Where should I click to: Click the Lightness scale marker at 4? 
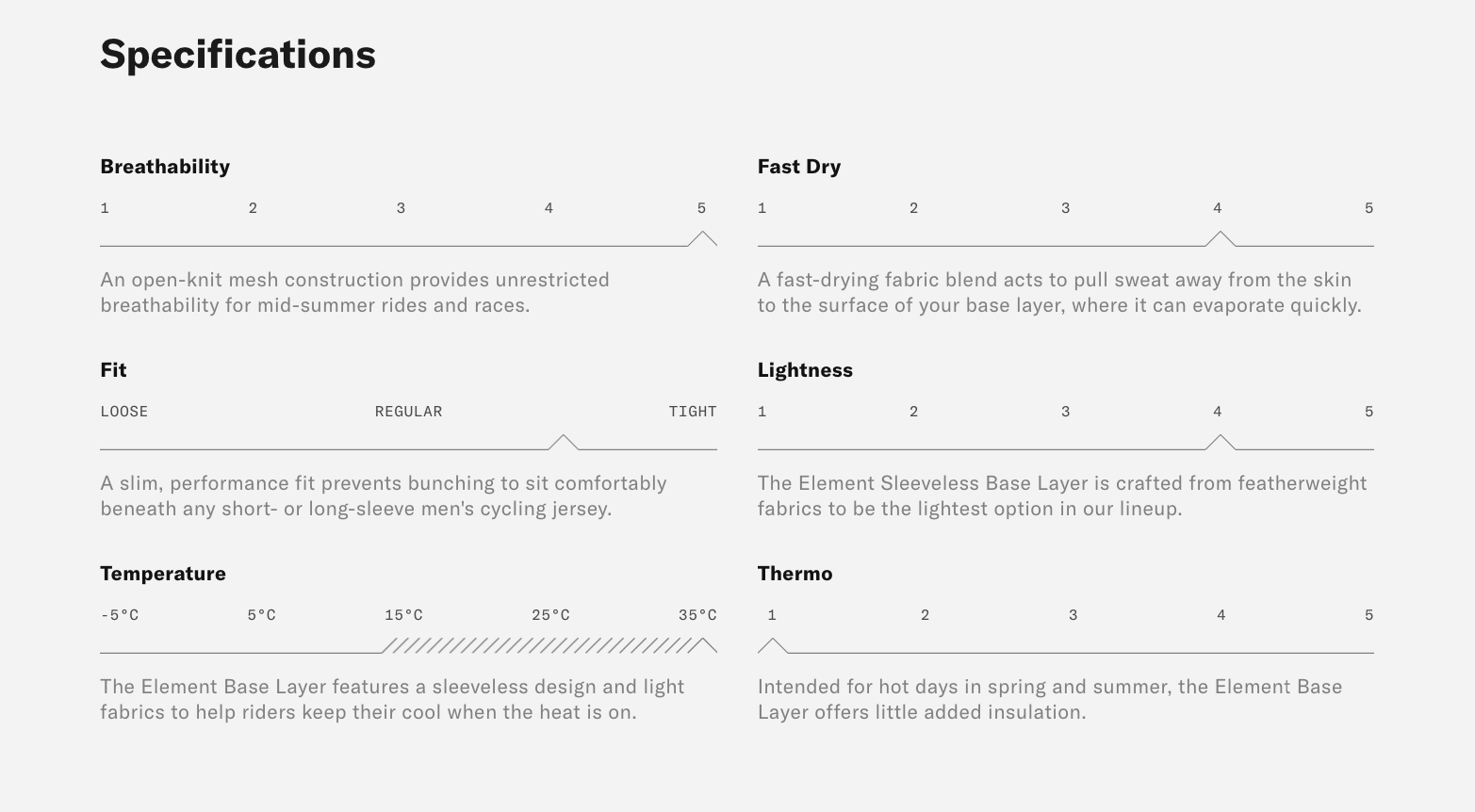pos(1220,442)
